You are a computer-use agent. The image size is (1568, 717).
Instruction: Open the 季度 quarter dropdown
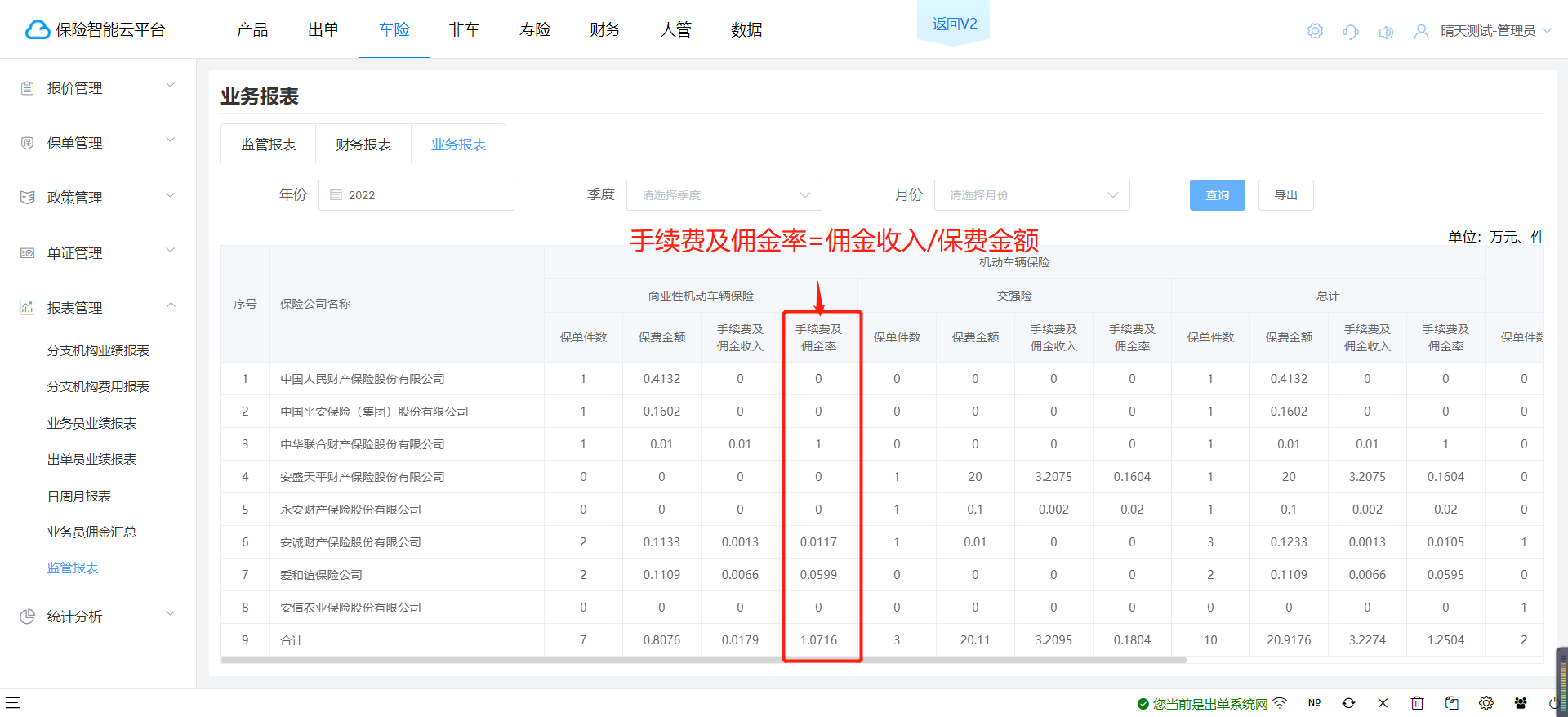(x=724, y=195)
